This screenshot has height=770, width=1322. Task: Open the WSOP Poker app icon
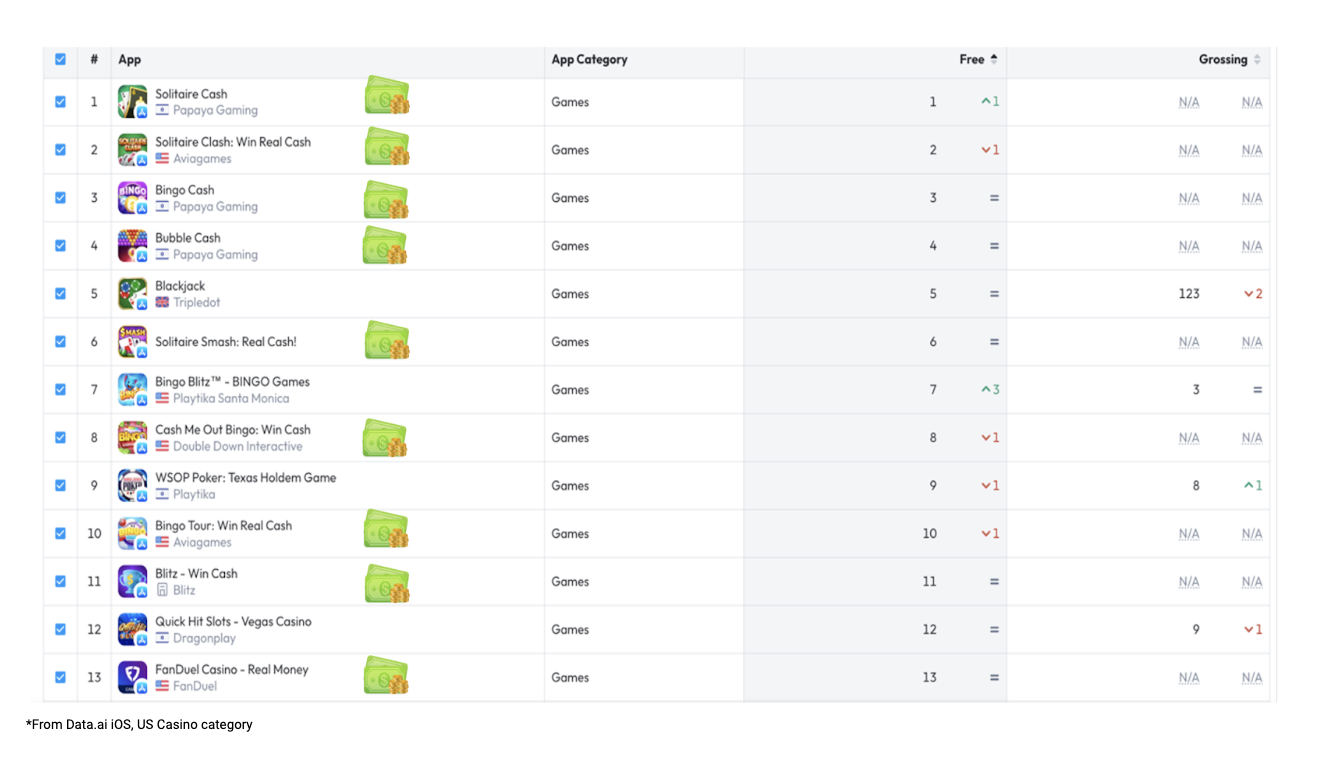(x=133, y=486)
